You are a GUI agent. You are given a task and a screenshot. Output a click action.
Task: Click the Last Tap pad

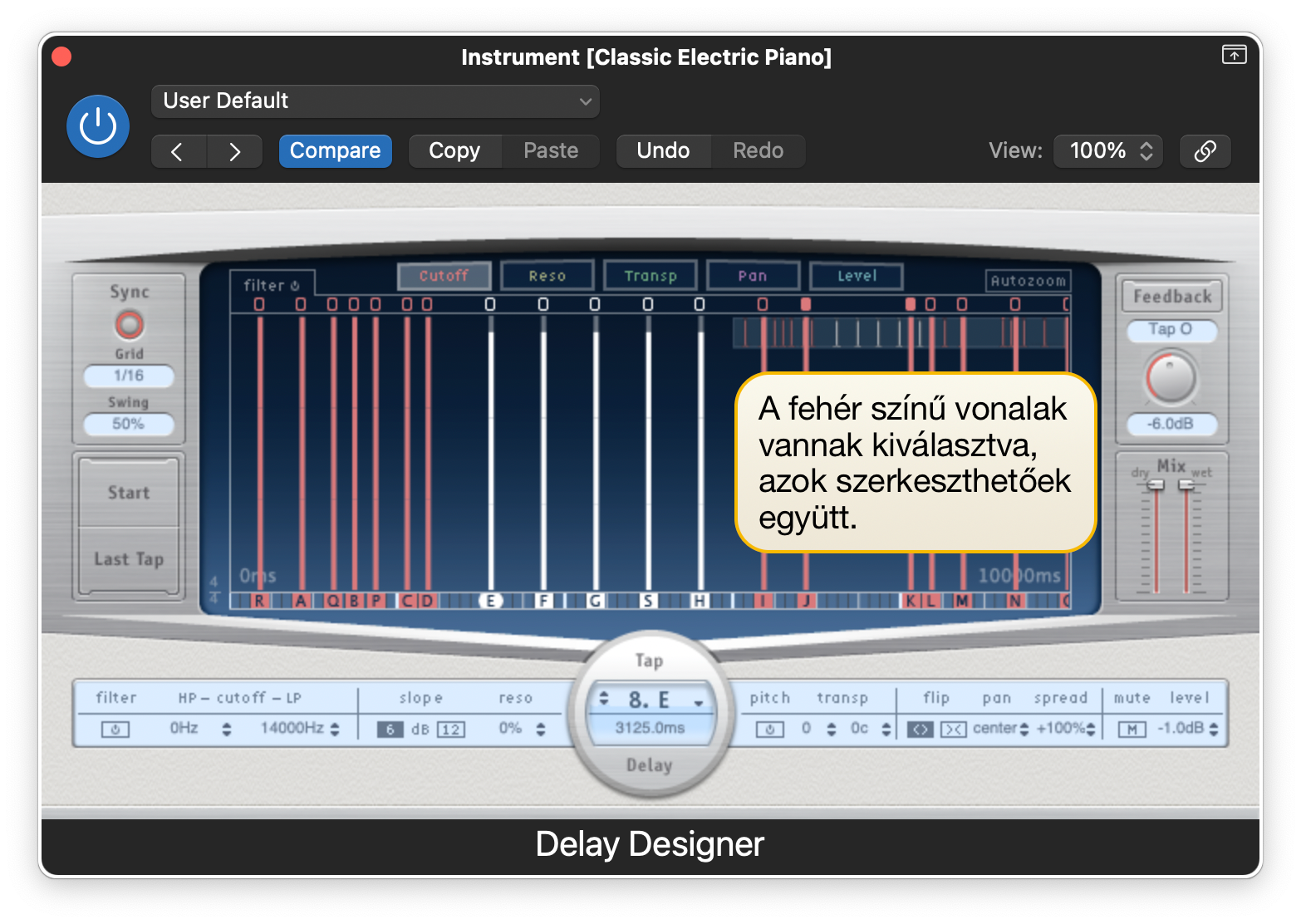point(129,559)
